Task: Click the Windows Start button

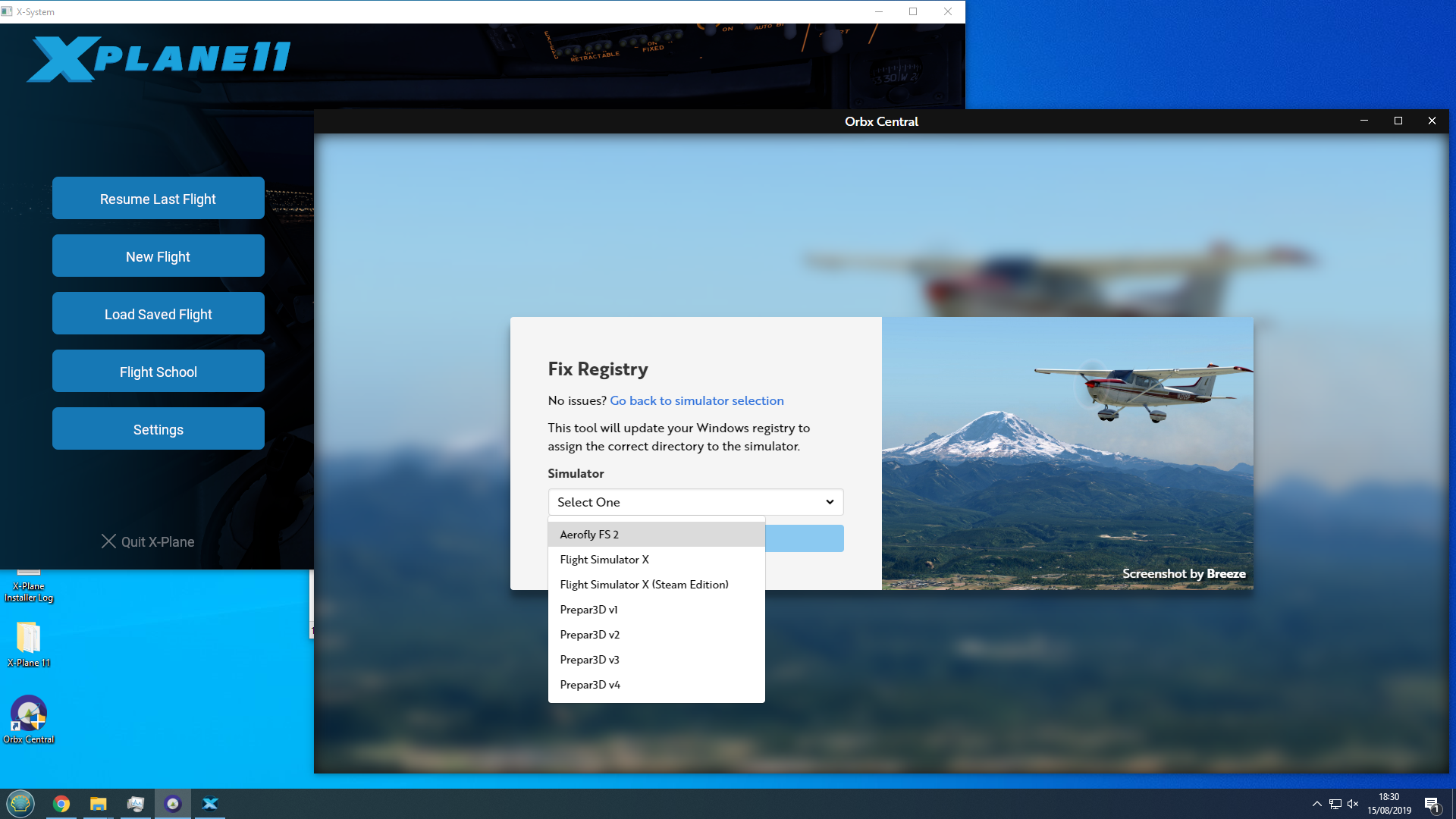Action: 20,803
